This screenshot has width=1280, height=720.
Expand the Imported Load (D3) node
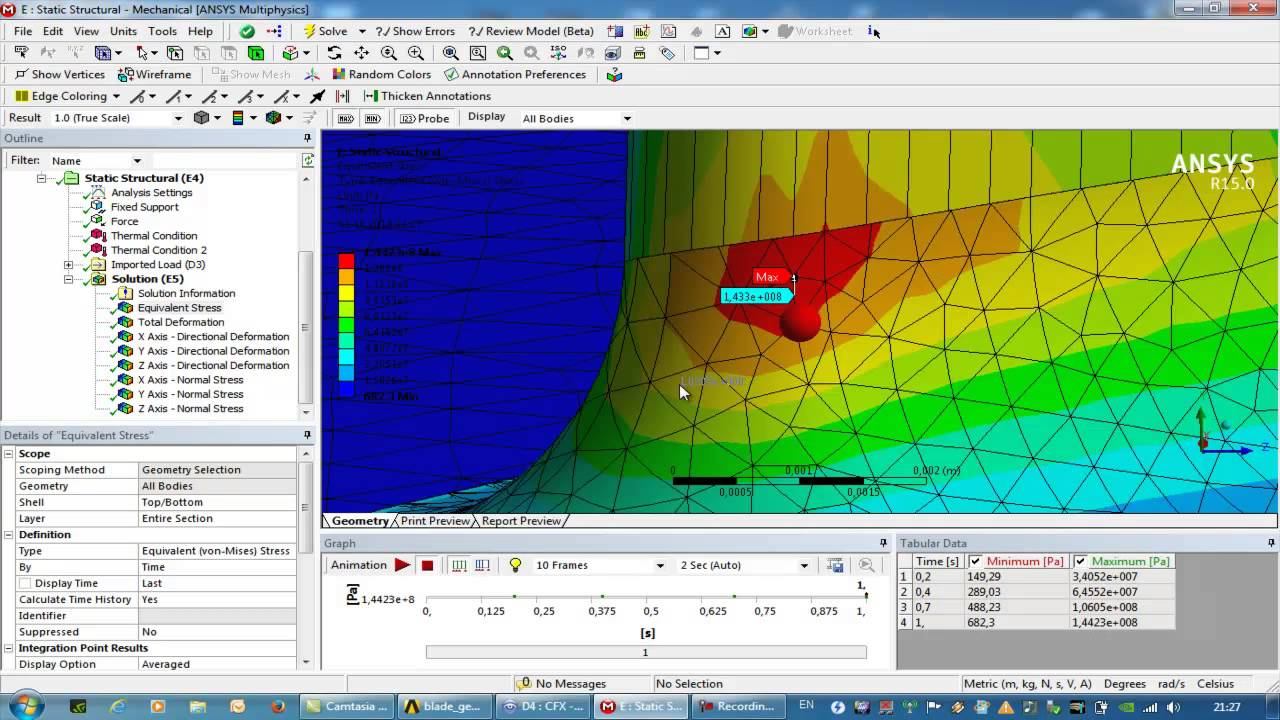(68, 265)
